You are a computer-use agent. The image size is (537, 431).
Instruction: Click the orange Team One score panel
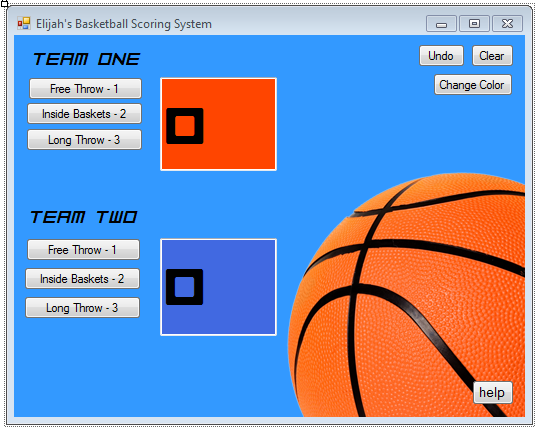(x=218, y=124)
